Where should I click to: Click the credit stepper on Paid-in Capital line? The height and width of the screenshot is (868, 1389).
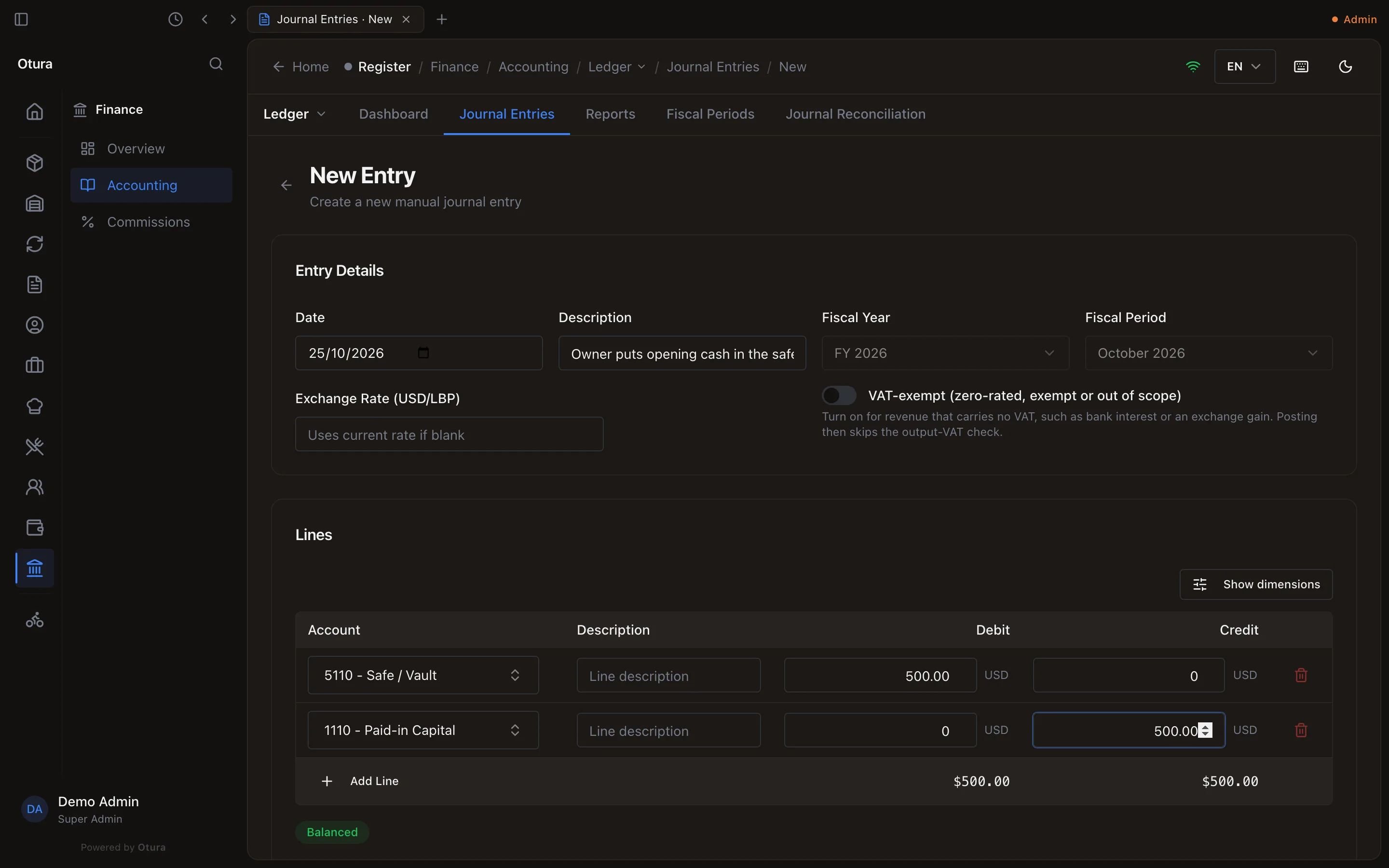(1205, 730)
